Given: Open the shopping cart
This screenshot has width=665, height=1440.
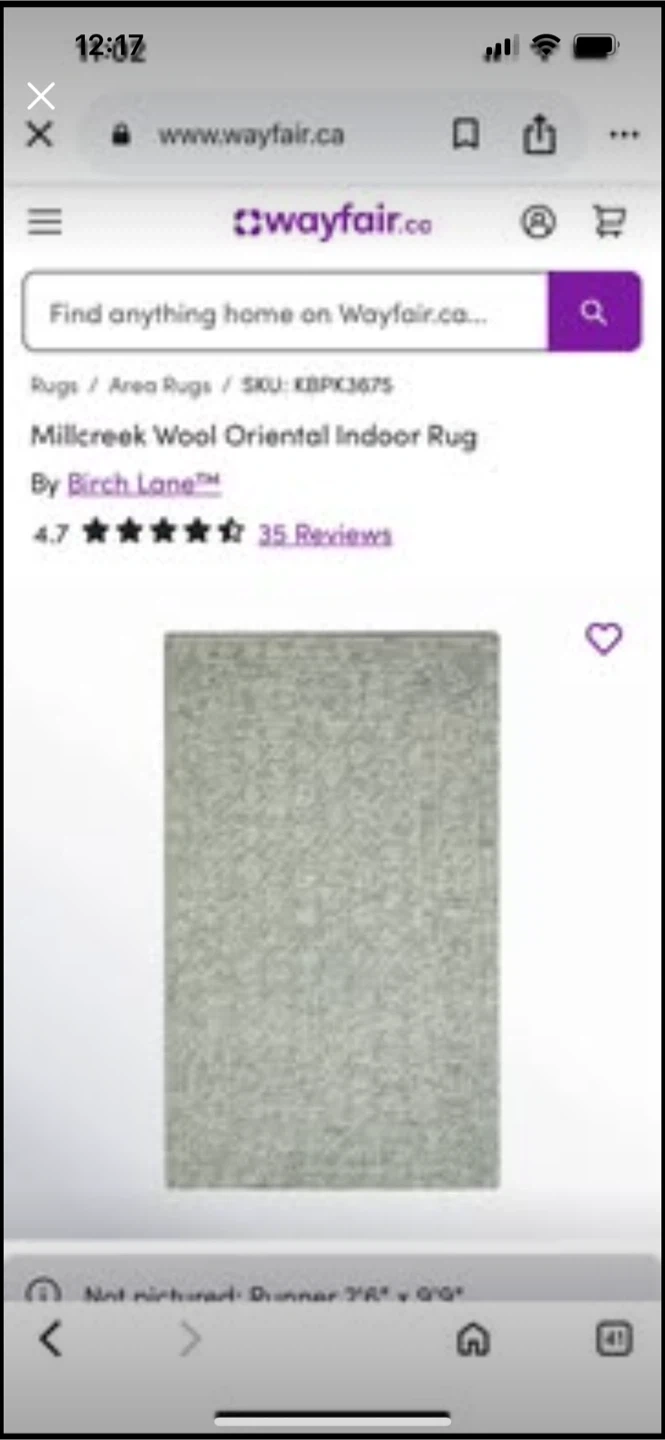Looking at the screenshot, I should [609, 222].
